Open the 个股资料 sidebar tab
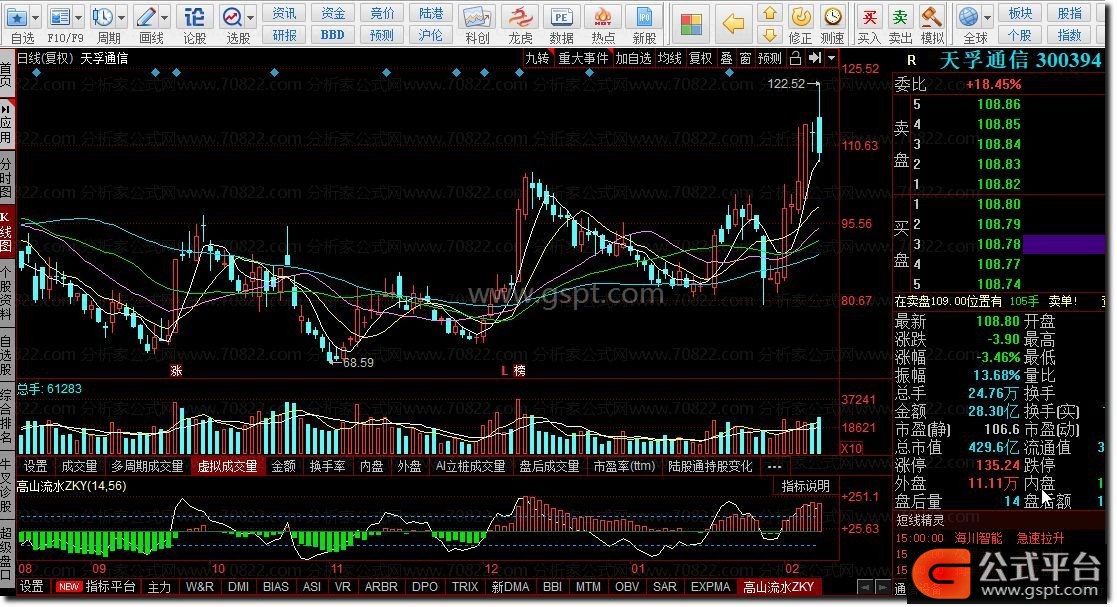Screen dimensions: 1117x607 (x=6, y=293)
